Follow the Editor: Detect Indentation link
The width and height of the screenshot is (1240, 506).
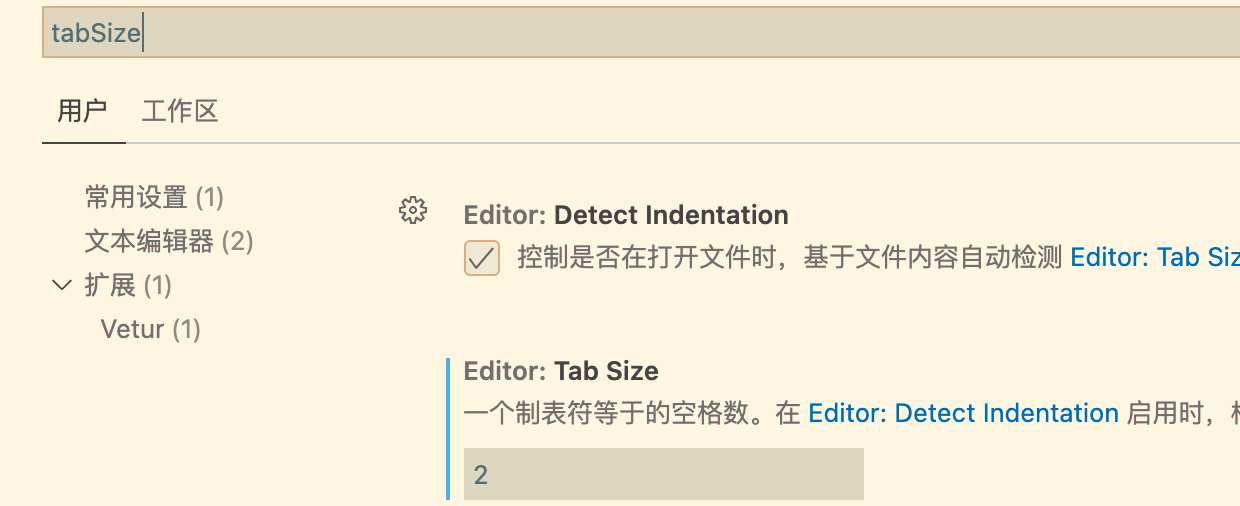tap(963, 414)
